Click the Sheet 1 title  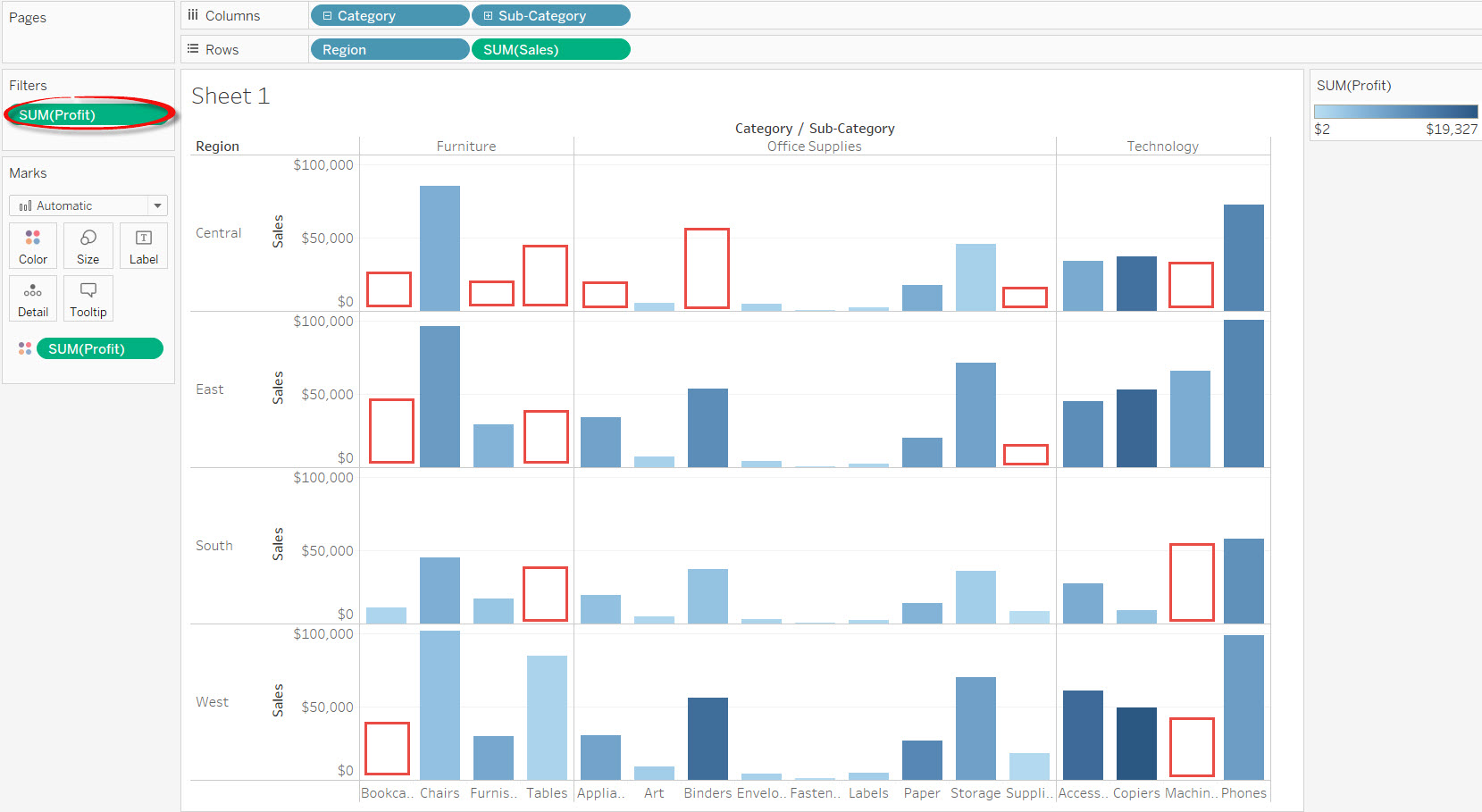tap(230, 96)
